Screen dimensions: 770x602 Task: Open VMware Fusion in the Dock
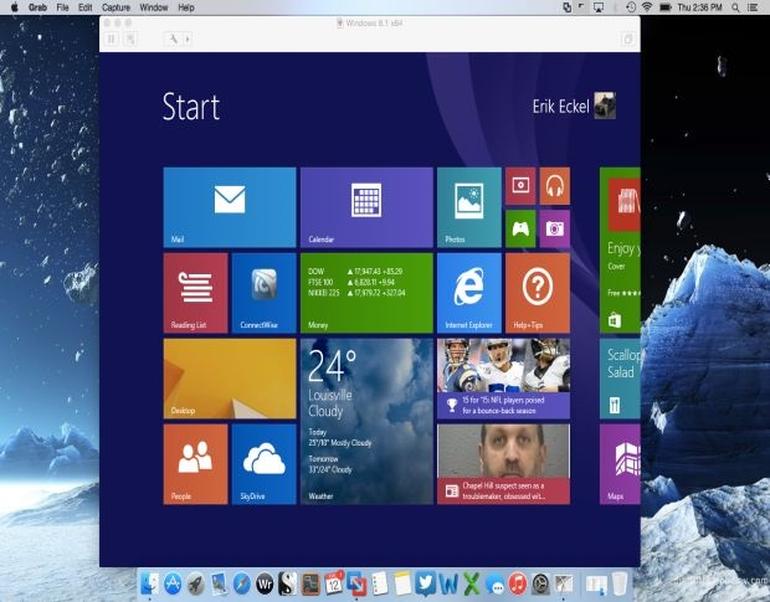pos(357,584)
